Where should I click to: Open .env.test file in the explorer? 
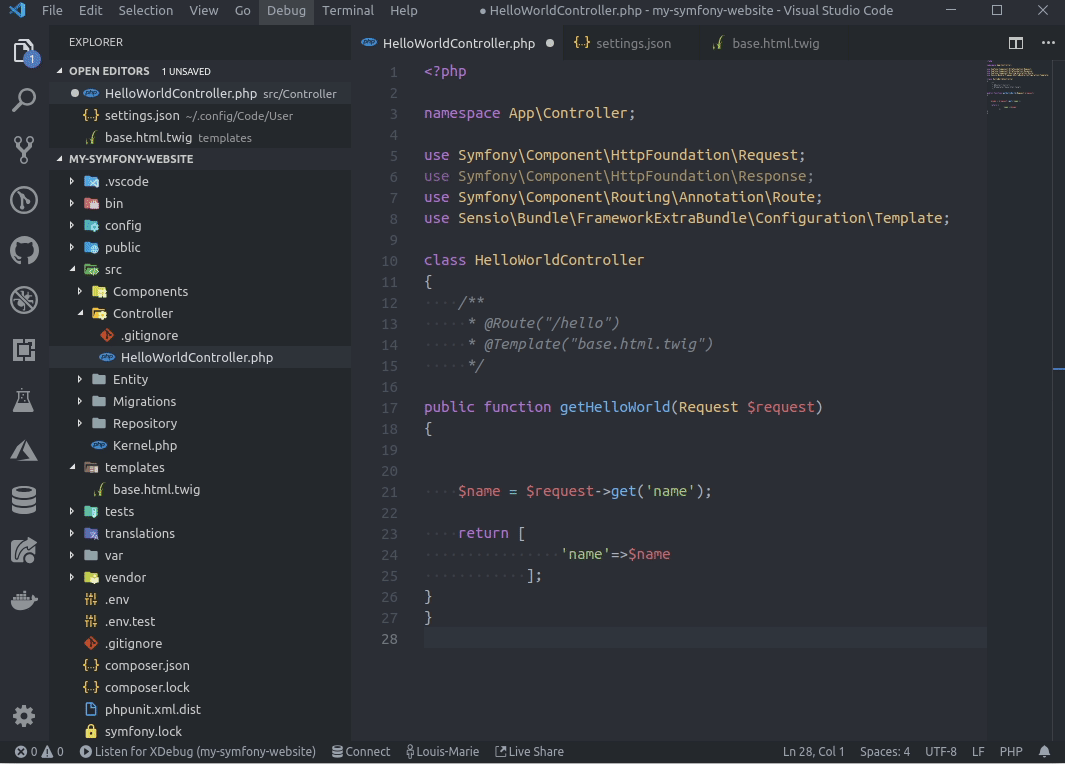(200, 621)
